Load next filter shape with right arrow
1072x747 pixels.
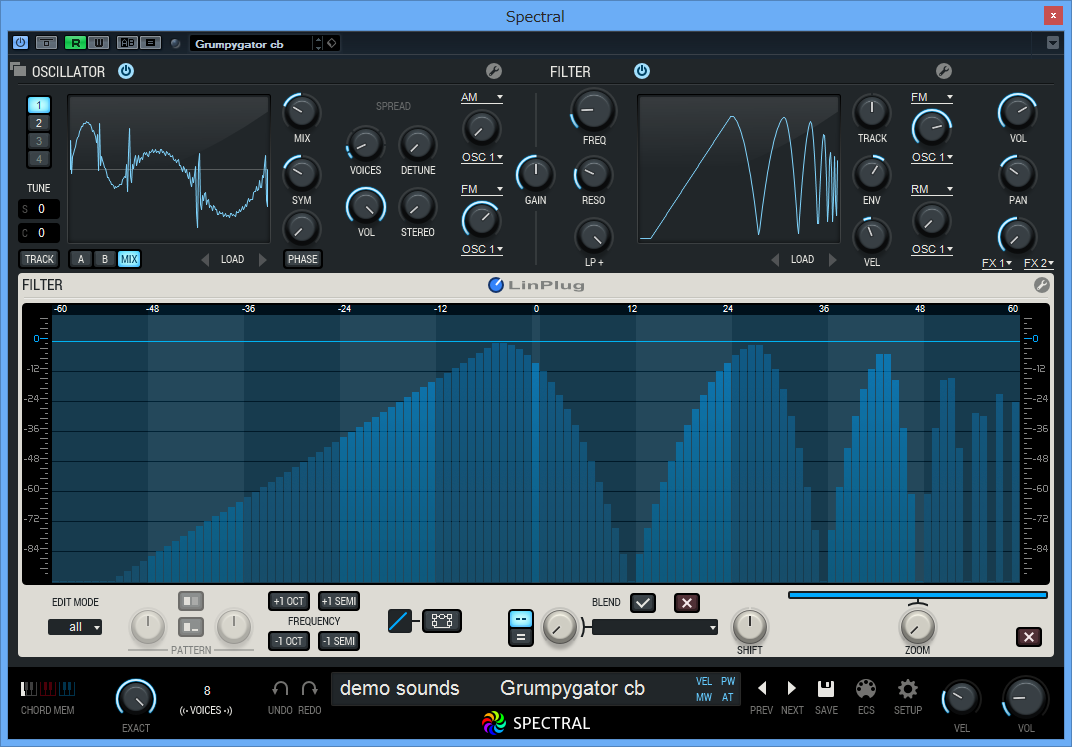click(833, 260)
